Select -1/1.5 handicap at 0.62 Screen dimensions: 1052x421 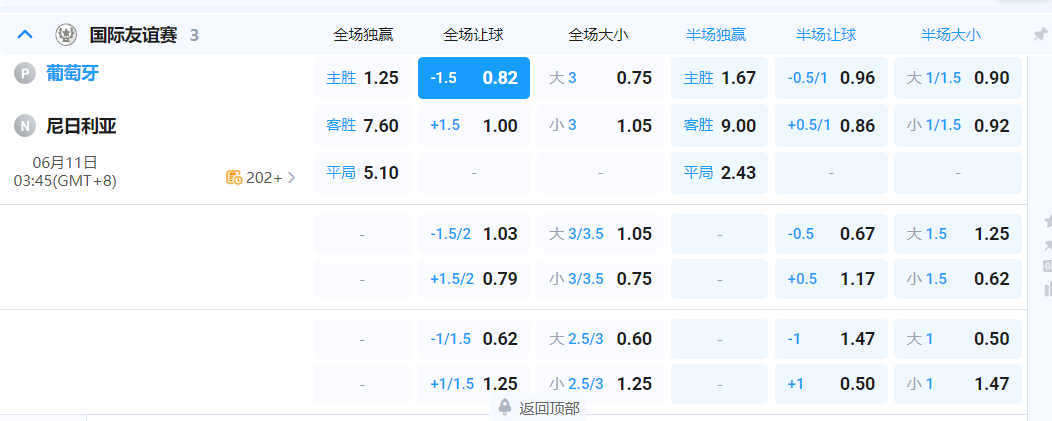pos(474,339)
